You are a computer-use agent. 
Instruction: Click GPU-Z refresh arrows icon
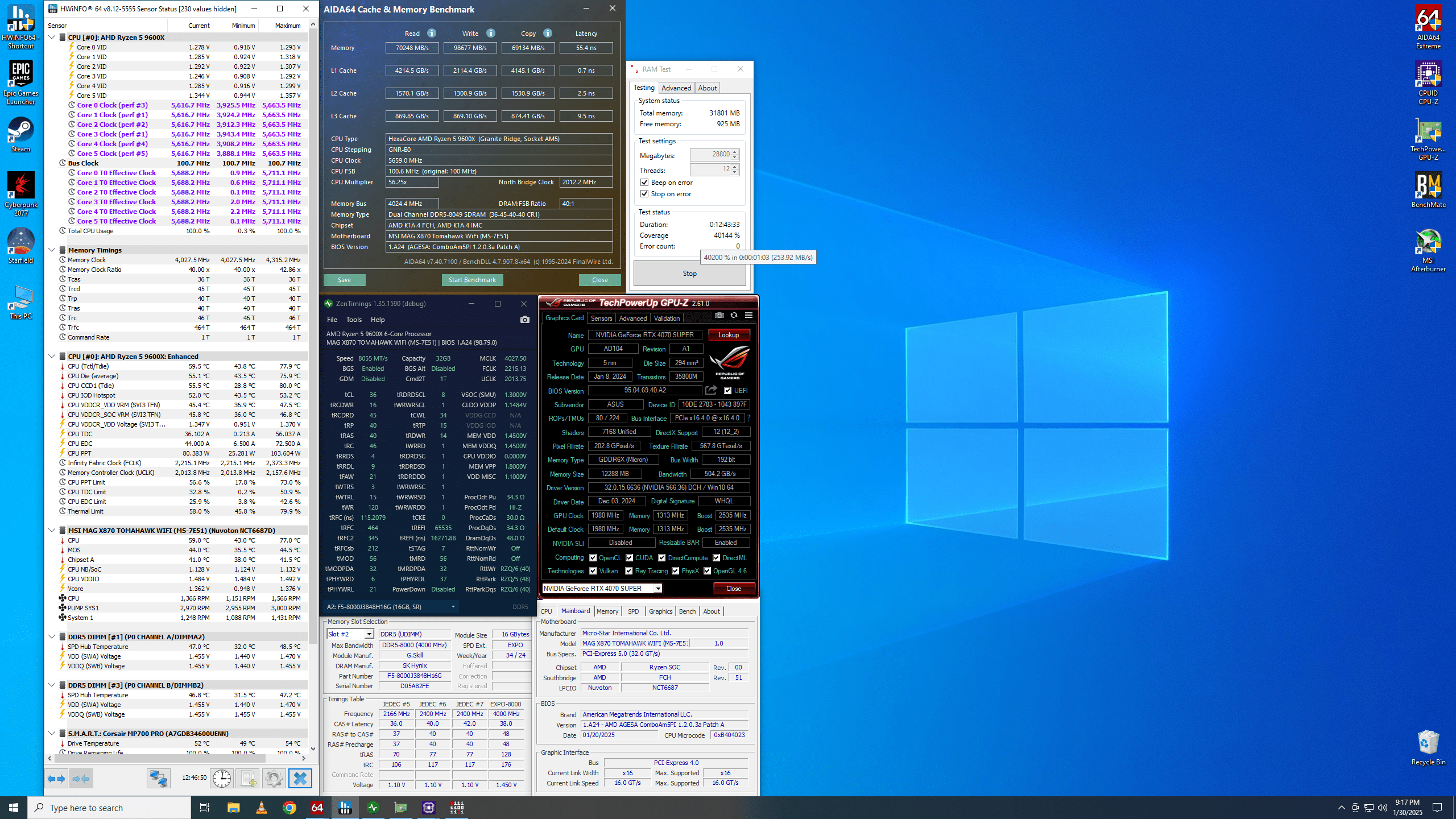click(734, 316)
